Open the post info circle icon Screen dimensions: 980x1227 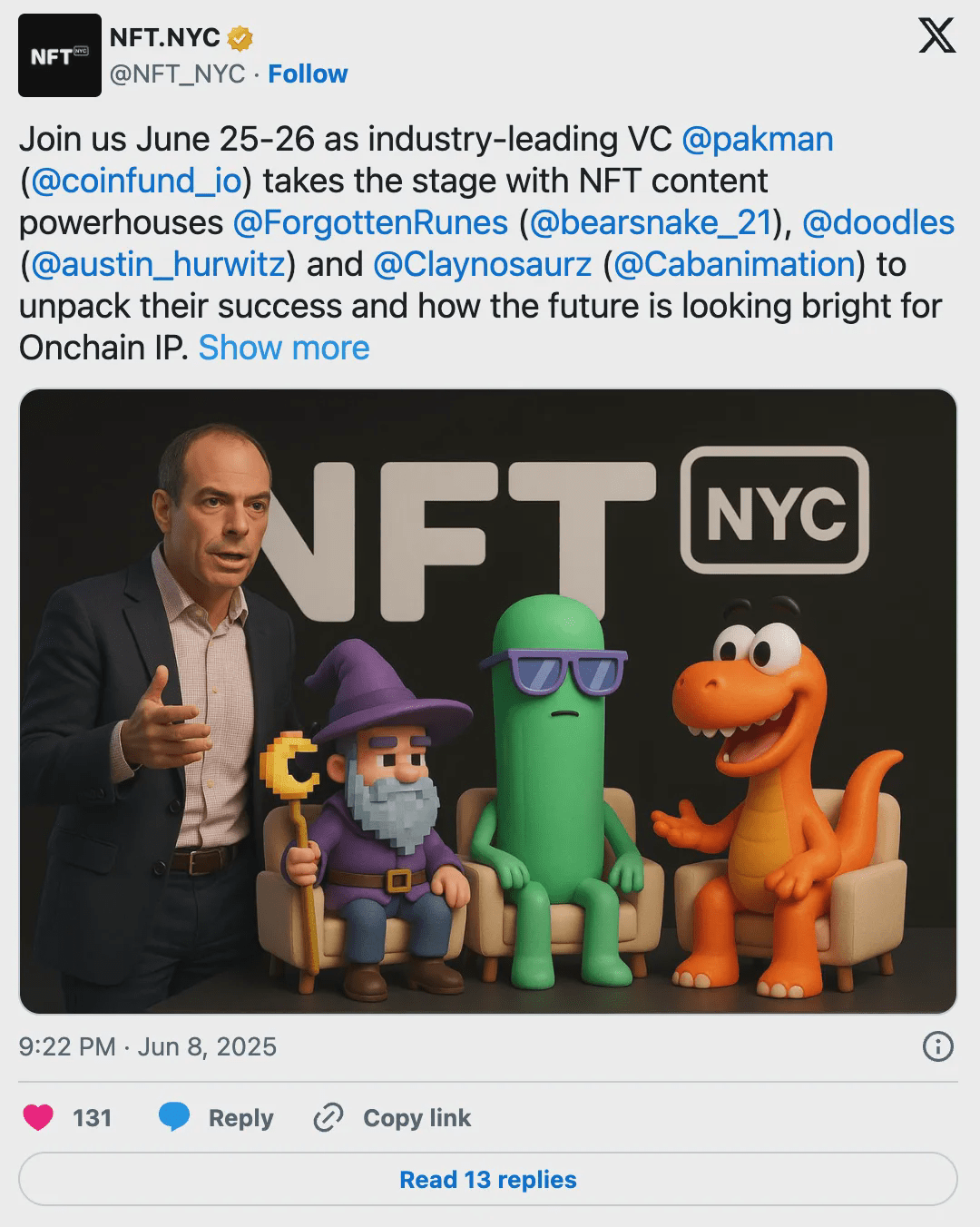tap(937, 1046)
